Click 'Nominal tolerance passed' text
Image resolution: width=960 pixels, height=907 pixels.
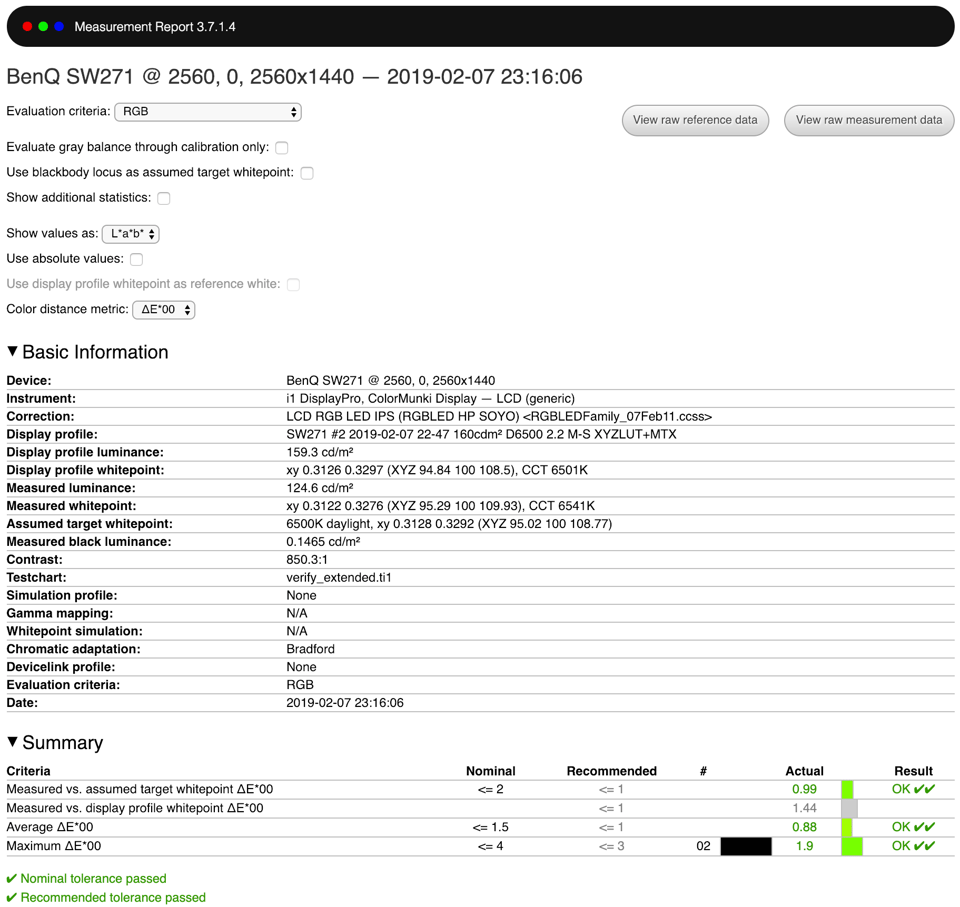point(93,878)
